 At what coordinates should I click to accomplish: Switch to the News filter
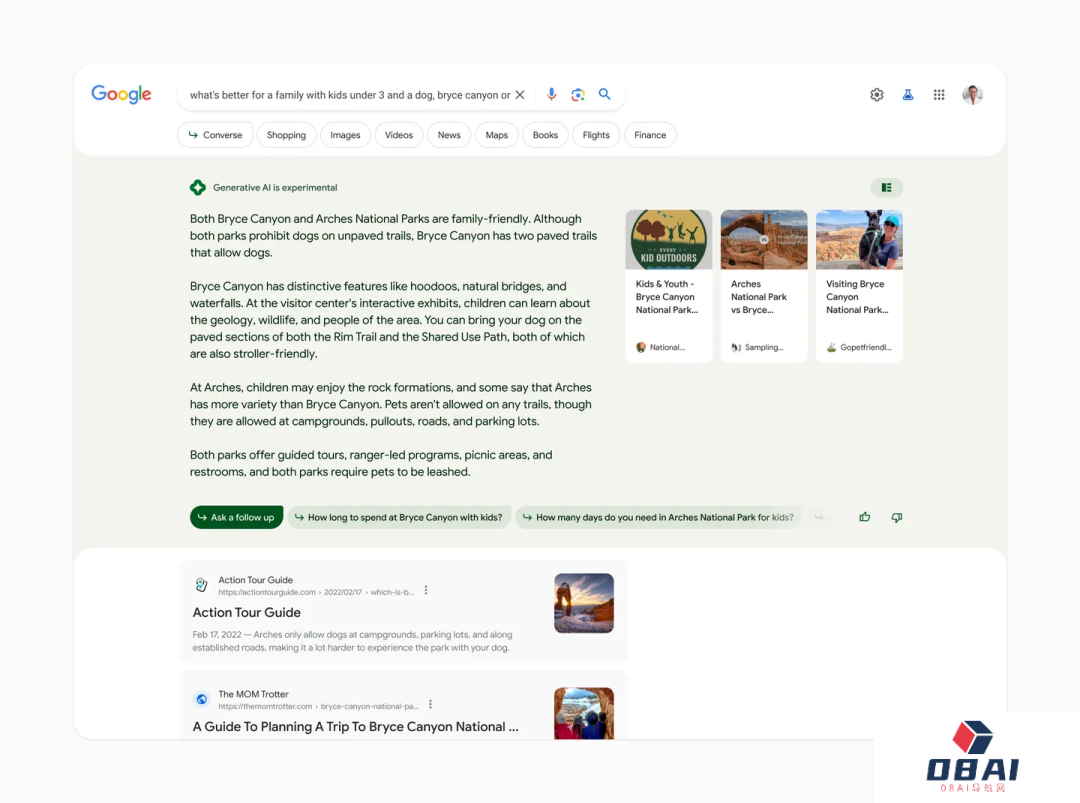[x=449, y=135]
